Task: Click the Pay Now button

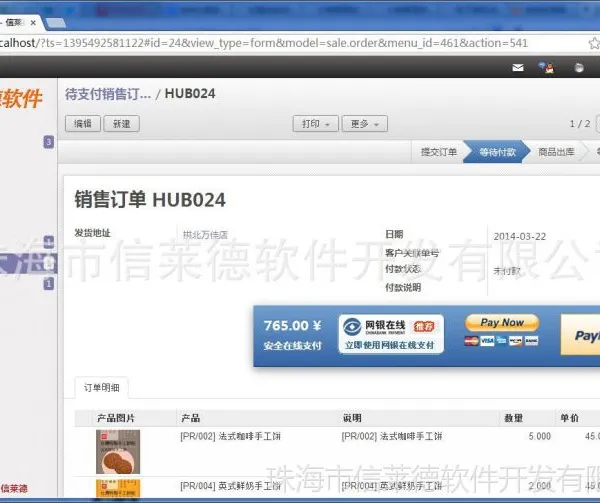Action: coord(502,322)
